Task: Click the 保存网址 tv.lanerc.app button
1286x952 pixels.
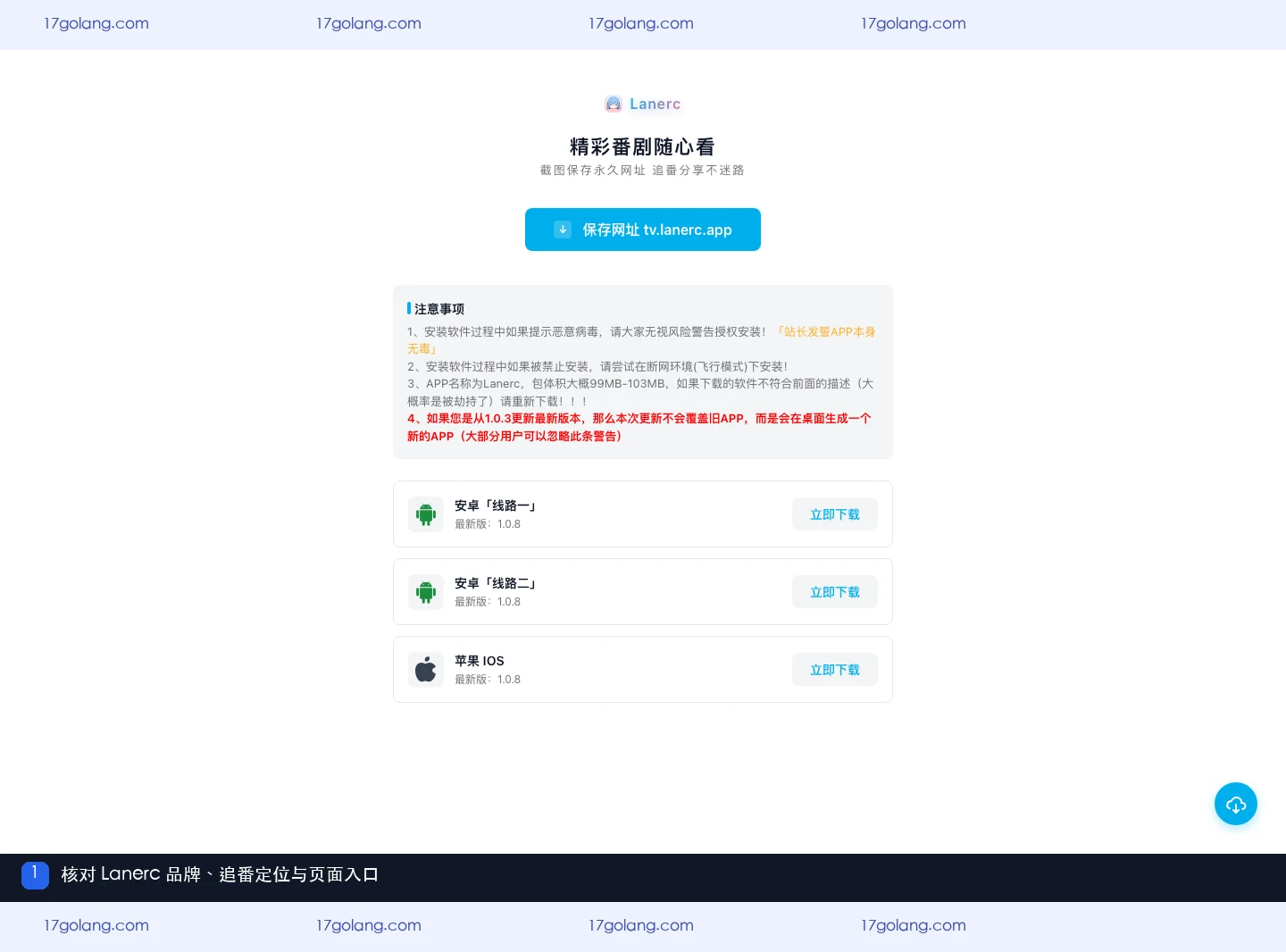Action: click(x=643, y=230)
